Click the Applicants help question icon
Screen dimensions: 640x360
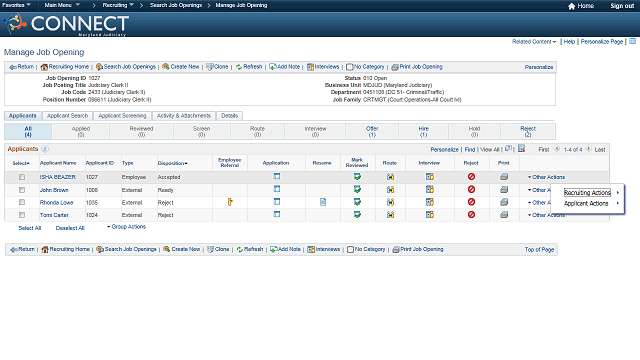pos(45,149)
